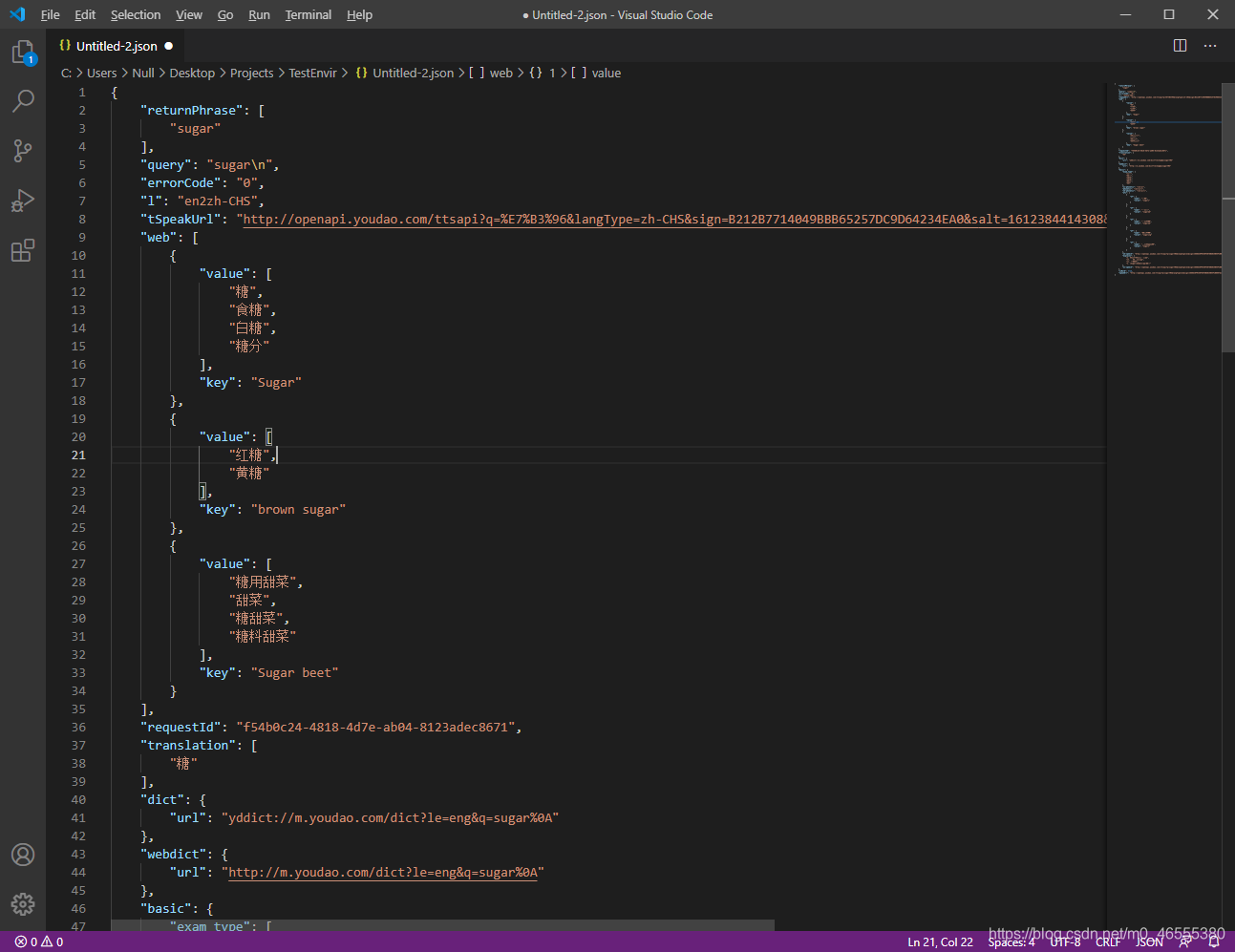The width and height of the screenshot is (1235, 952).
Task: Click the web breadcrumb segment
Action: [x=491, y=73]
